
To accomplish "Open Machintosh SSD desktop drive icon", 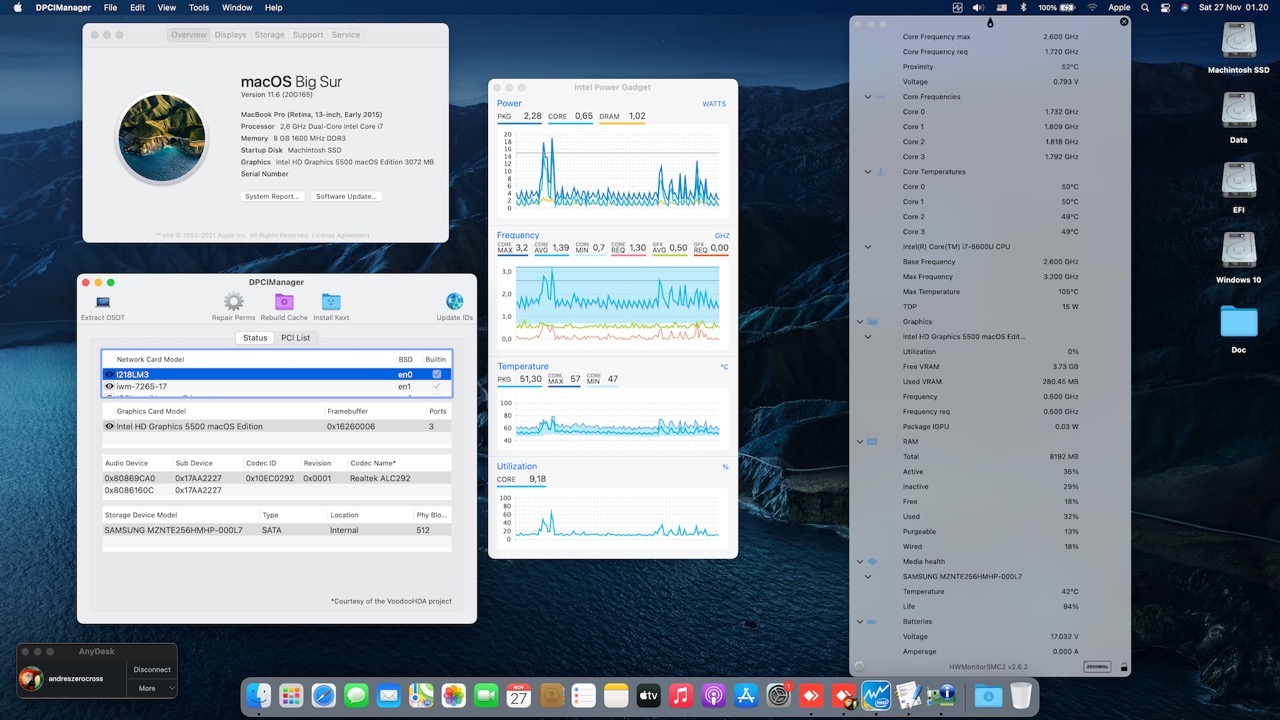I will [x=1239, y=40].
